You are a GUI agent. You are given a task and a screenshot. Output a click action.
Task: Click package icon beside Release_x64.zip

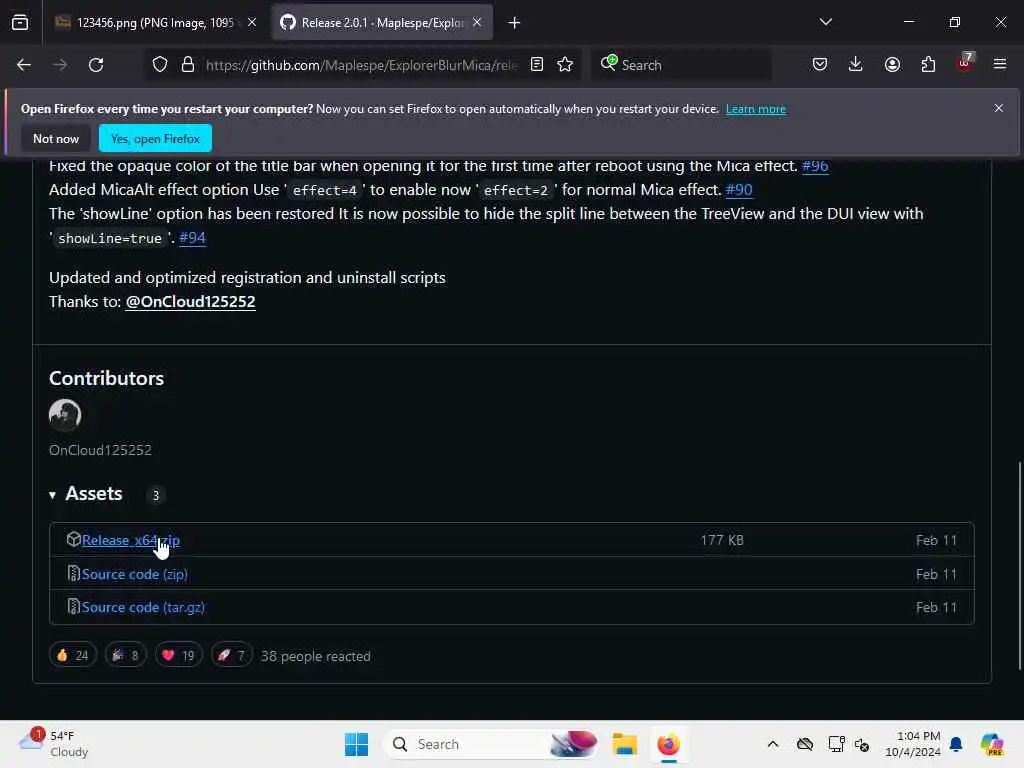(x=74, y=539)
